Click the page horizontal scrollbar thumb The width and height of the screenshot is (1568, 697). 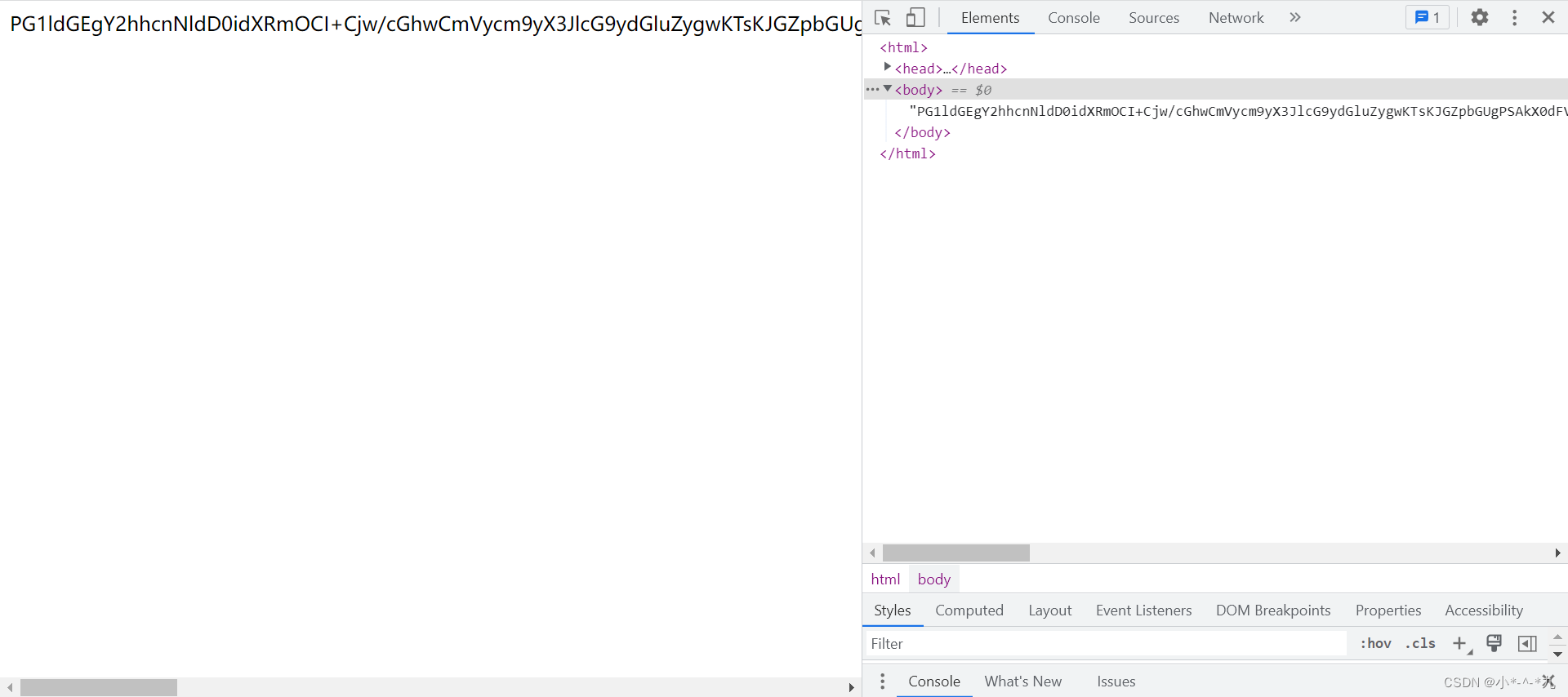(98, 687)
